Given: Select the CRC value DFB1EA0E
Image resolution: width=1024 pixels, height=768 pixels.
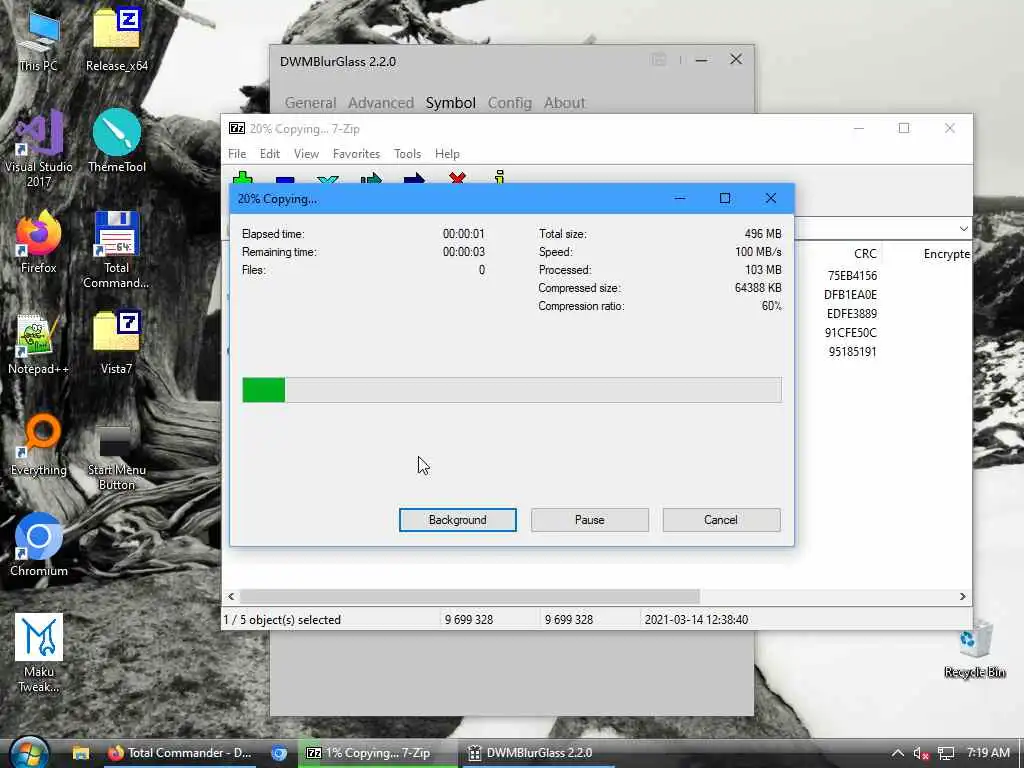Looking at the screenshot, I should tap(850, 295).
